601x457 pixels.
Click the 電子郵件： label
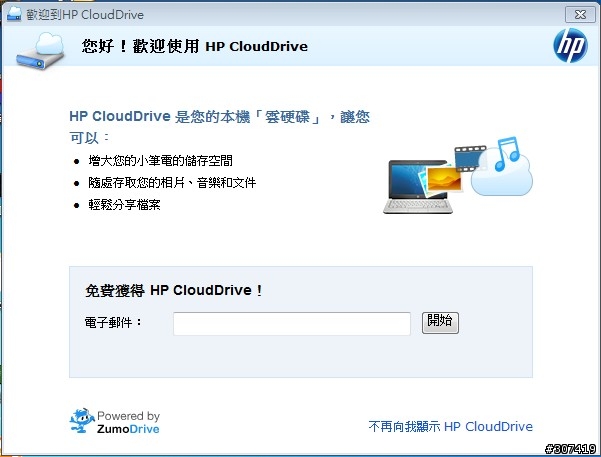tap(113, 322)
